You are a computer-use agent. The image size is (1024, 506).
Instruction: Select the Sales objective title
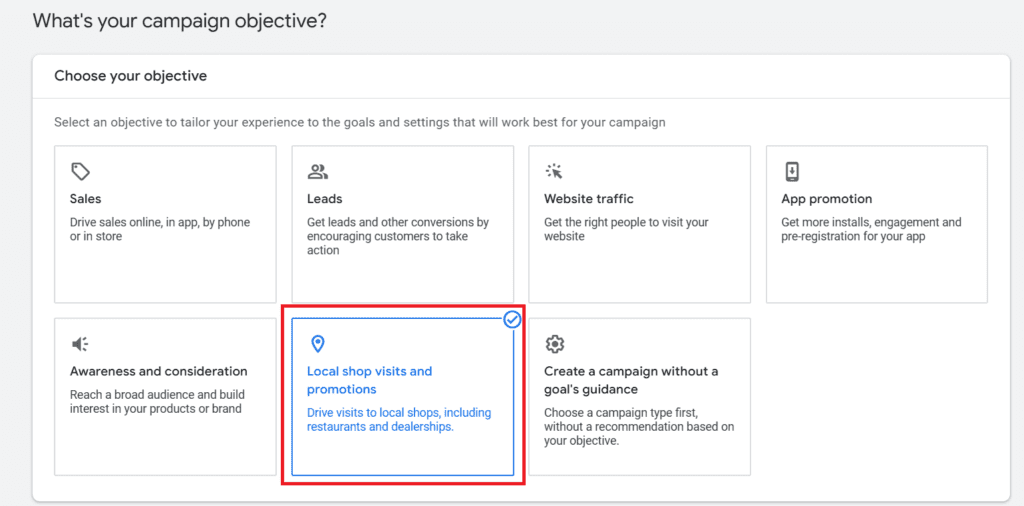tap(86, 199)
